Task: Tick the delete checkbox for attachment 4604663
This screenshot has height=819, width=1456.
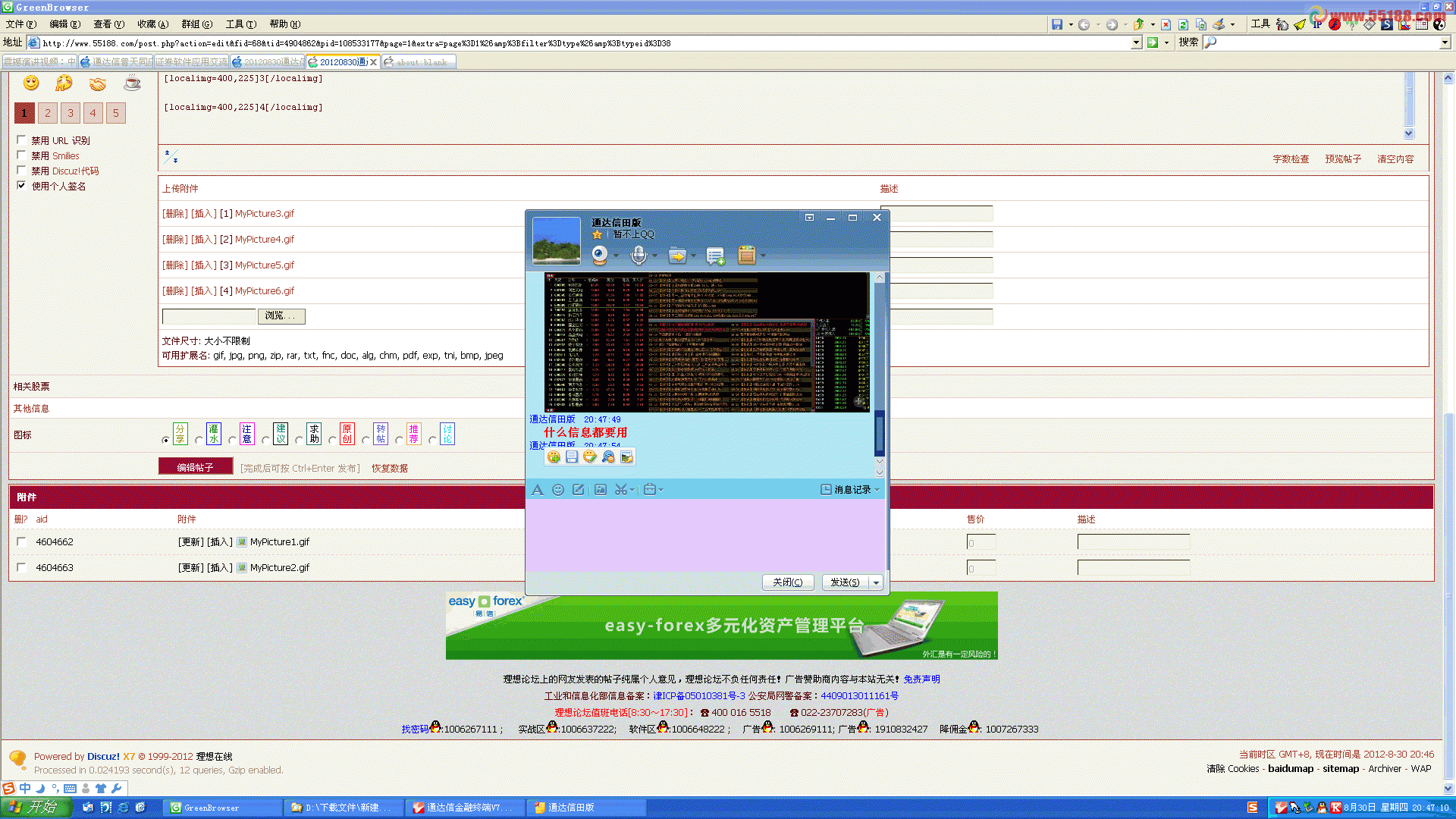Action: pos(21,567)
